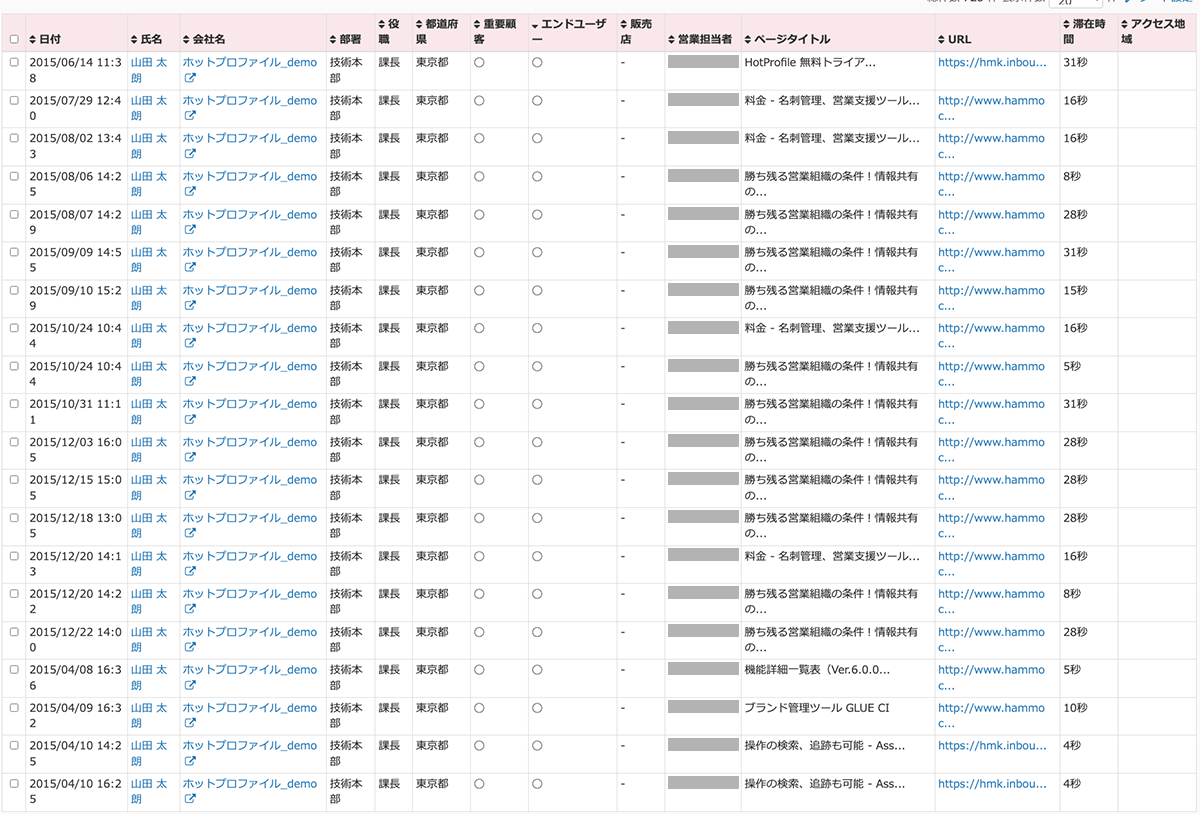Open the https://hmk.inbou... URL in first row
Image resolution: width=1200 pixels, height=814 pixels.
point(991,62)
